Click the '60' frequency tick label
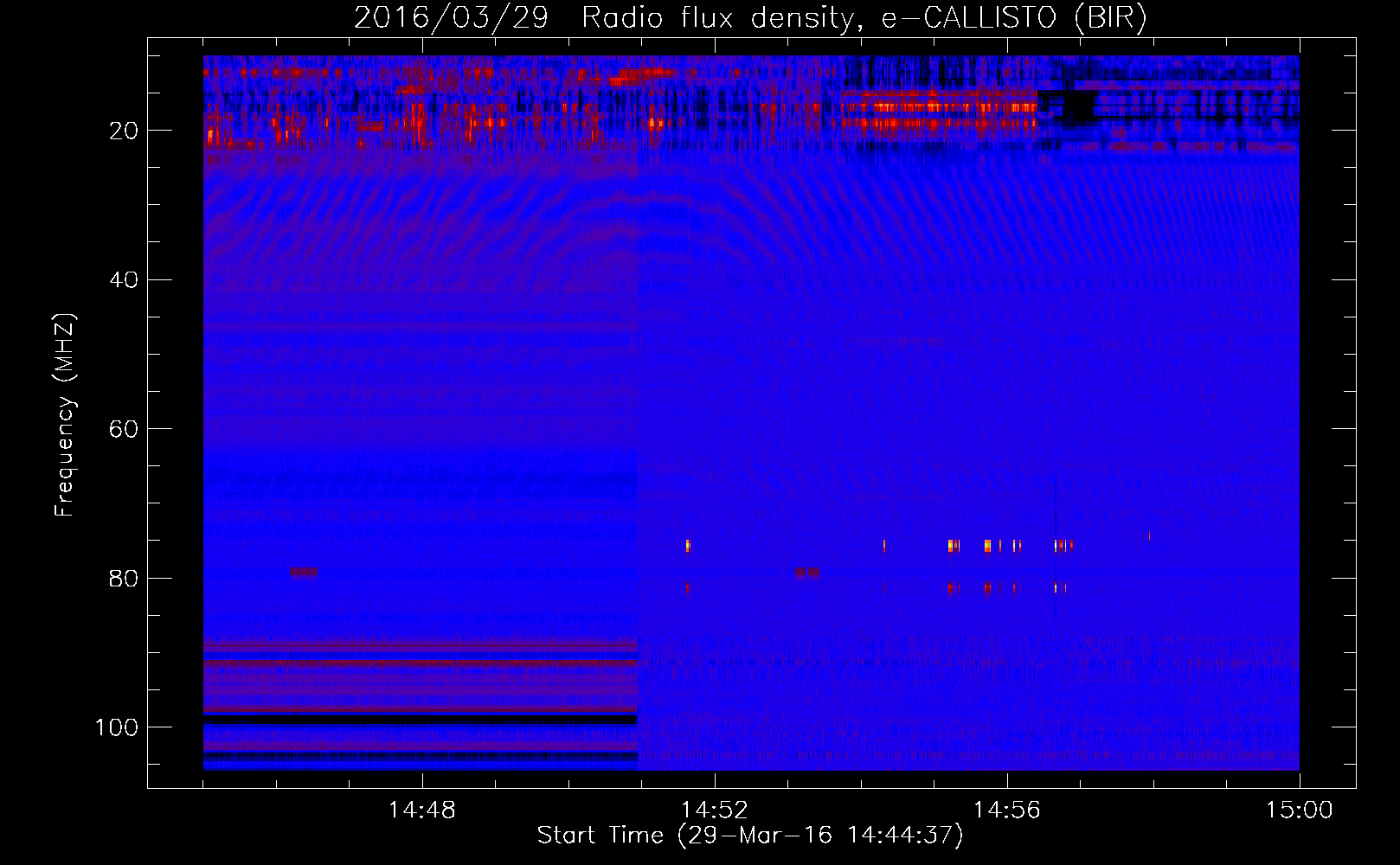Viewport: 1400px width, 865px height. click(x=125, y=429)
